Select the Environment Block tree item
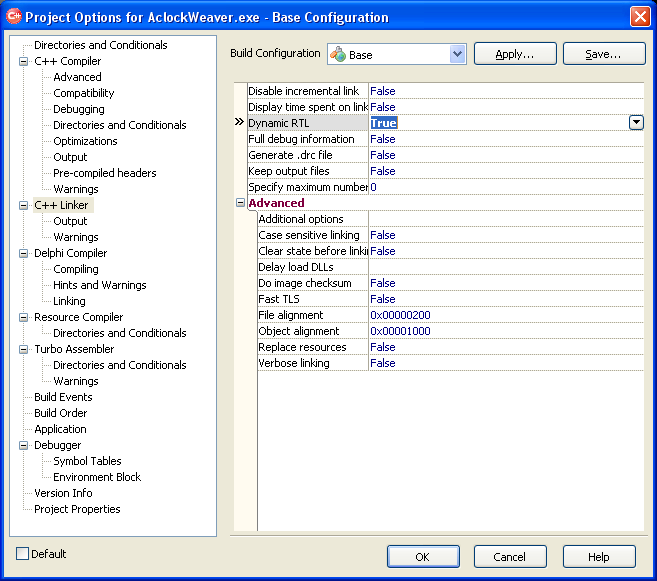The image size is (657, 581). pyautogui.click(x=97, y=477)
